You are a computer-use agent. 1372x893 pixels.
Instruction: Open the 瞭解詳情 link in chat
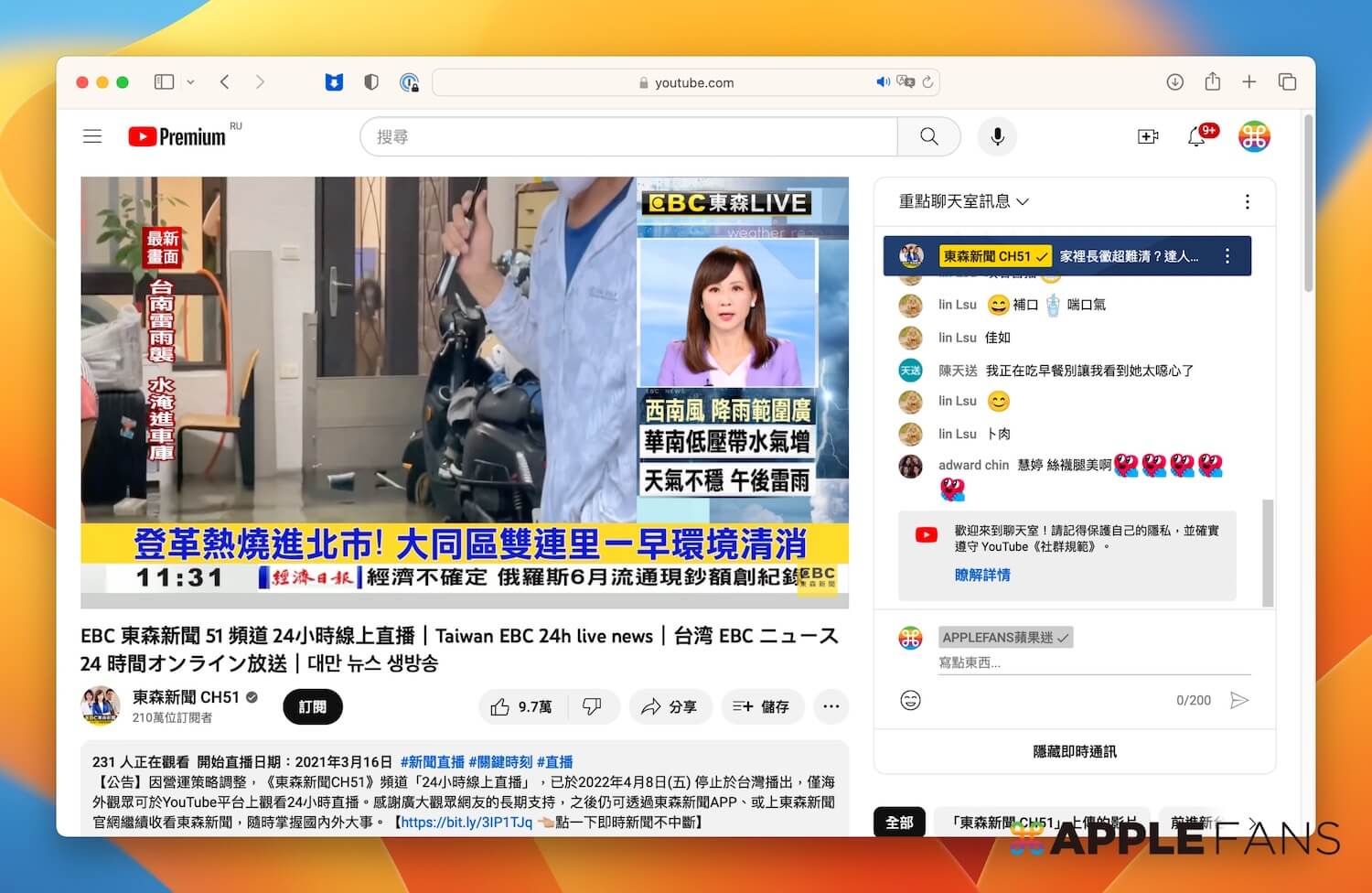[x=982, y=575]
